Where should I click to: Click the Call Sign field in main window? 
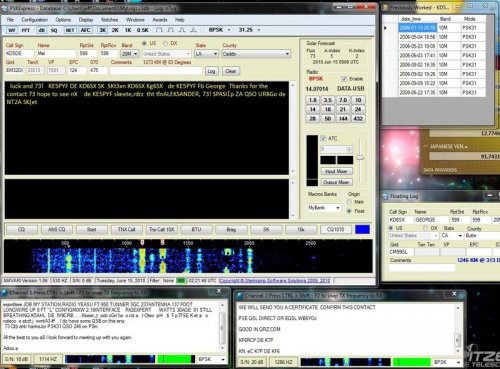pyautogui.click(x=19, y=54)
